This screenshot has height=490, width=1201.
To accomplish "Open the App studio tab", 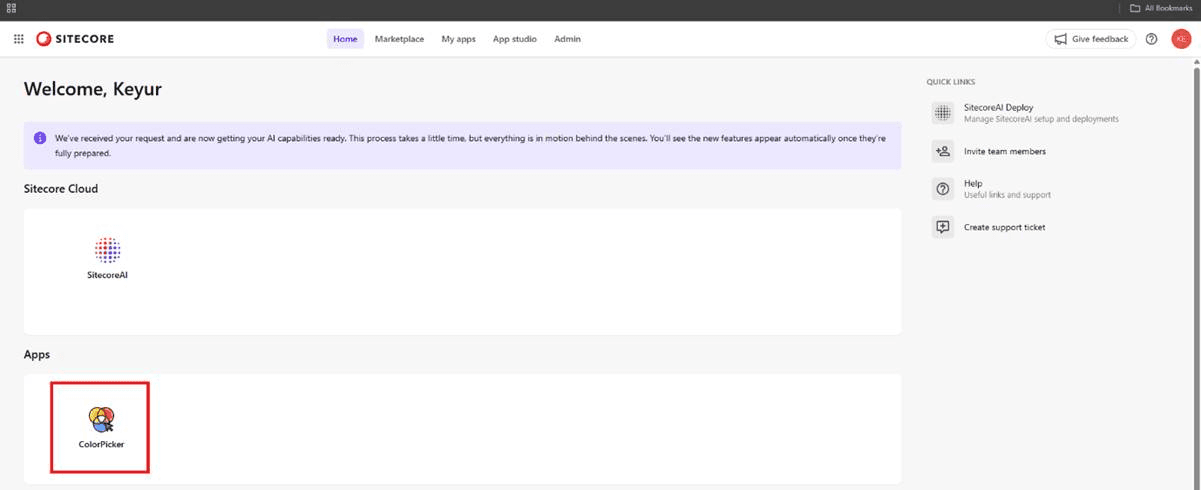I will (x=514, y=39).
